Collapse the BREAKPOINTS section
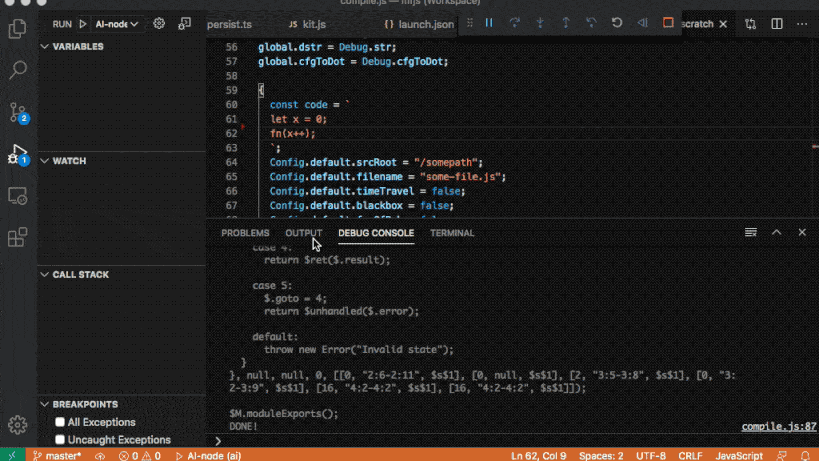The width and height of the screenshot is (819, 461). (x=44, y=404)
